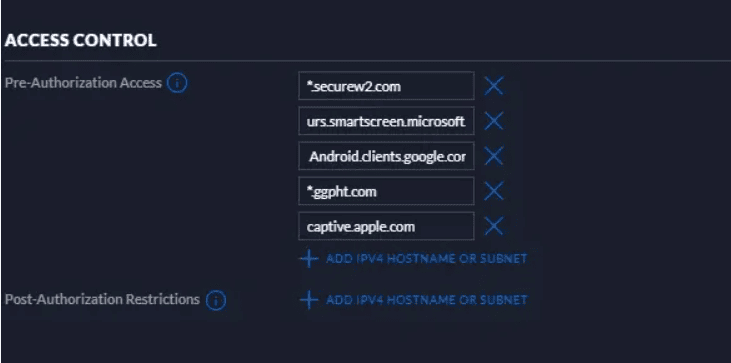Focus the captive.apple.com hostname field
The width and height of the screenshot is (731, 363).
point(386,226)
